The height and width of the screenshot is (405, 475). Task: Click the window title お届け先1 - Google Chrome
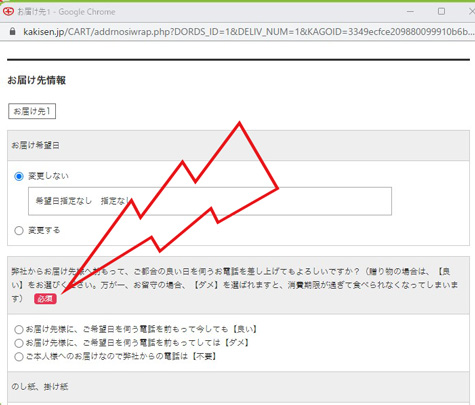click(x=66, y=12)
